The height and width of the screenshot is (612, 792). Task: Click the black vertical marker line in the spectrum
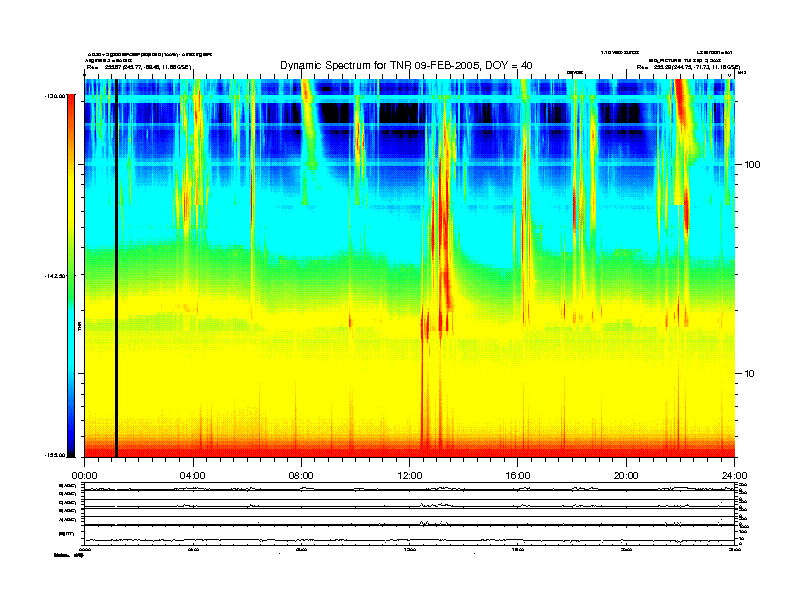[x=116, y=268]
